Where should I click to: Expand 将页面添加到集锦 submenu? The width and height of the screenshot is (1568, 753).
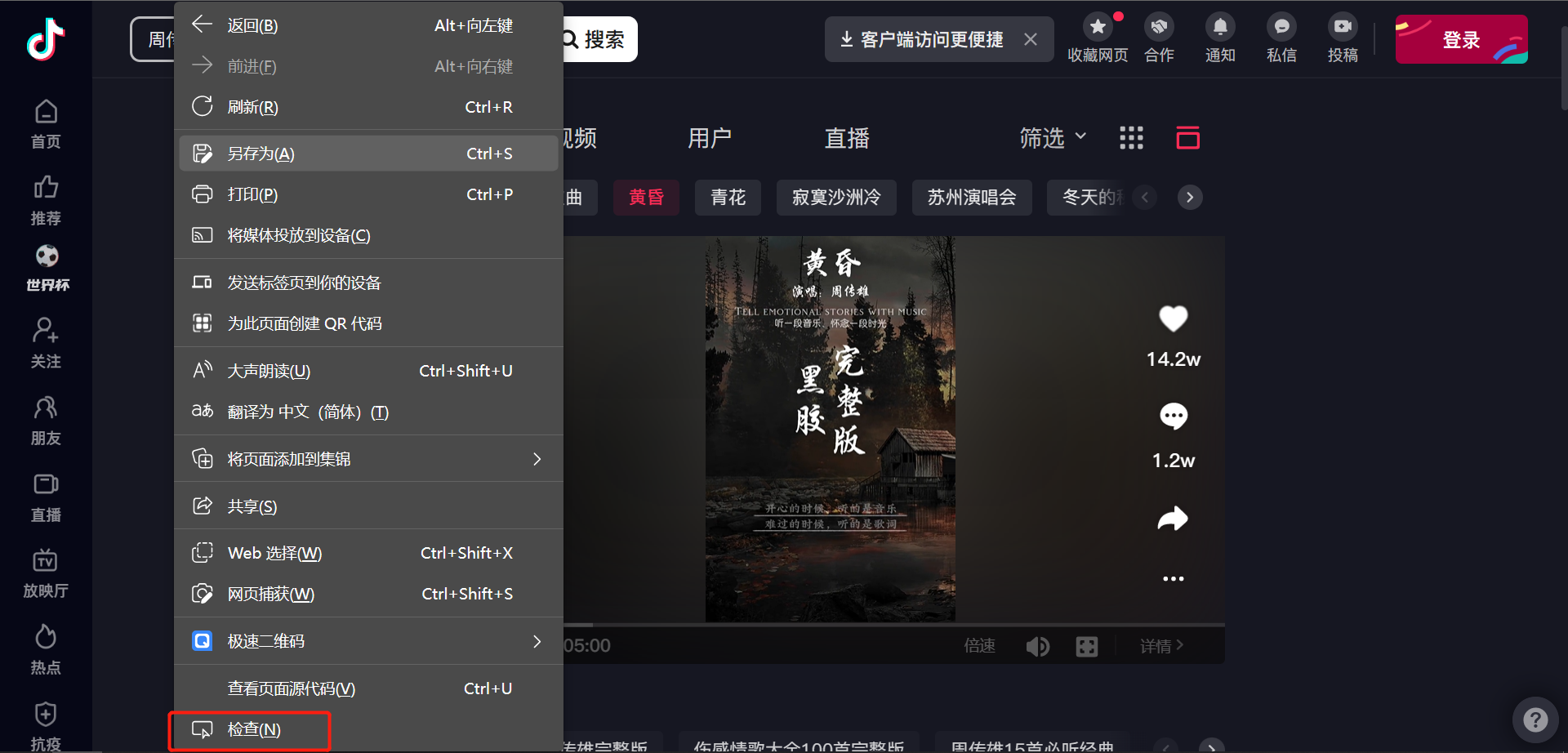536,459
